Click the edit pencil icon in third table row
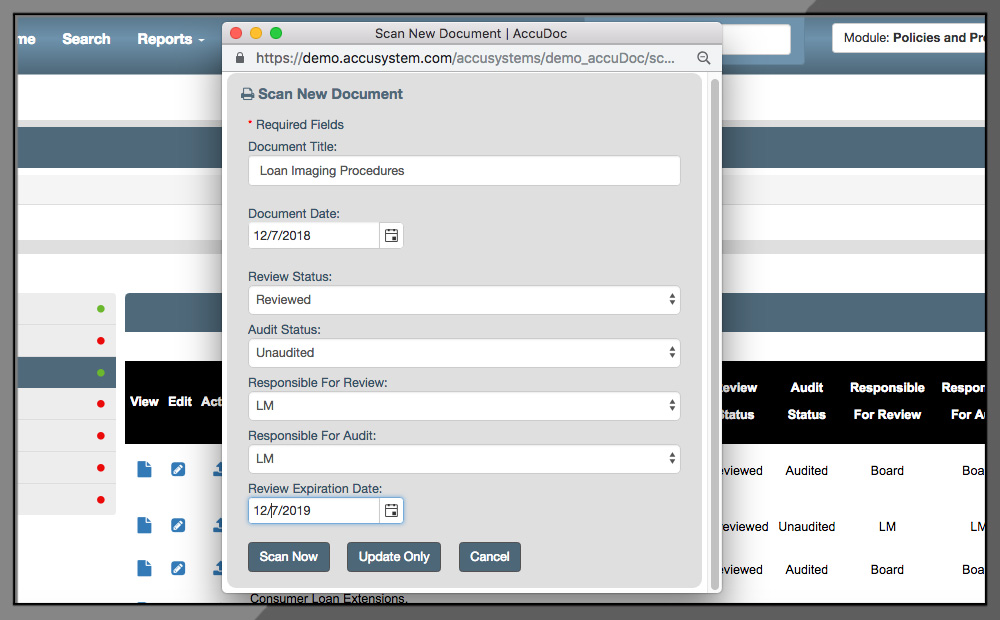Viewport: 1000px width, 620px height. click(x=178, y=568)
